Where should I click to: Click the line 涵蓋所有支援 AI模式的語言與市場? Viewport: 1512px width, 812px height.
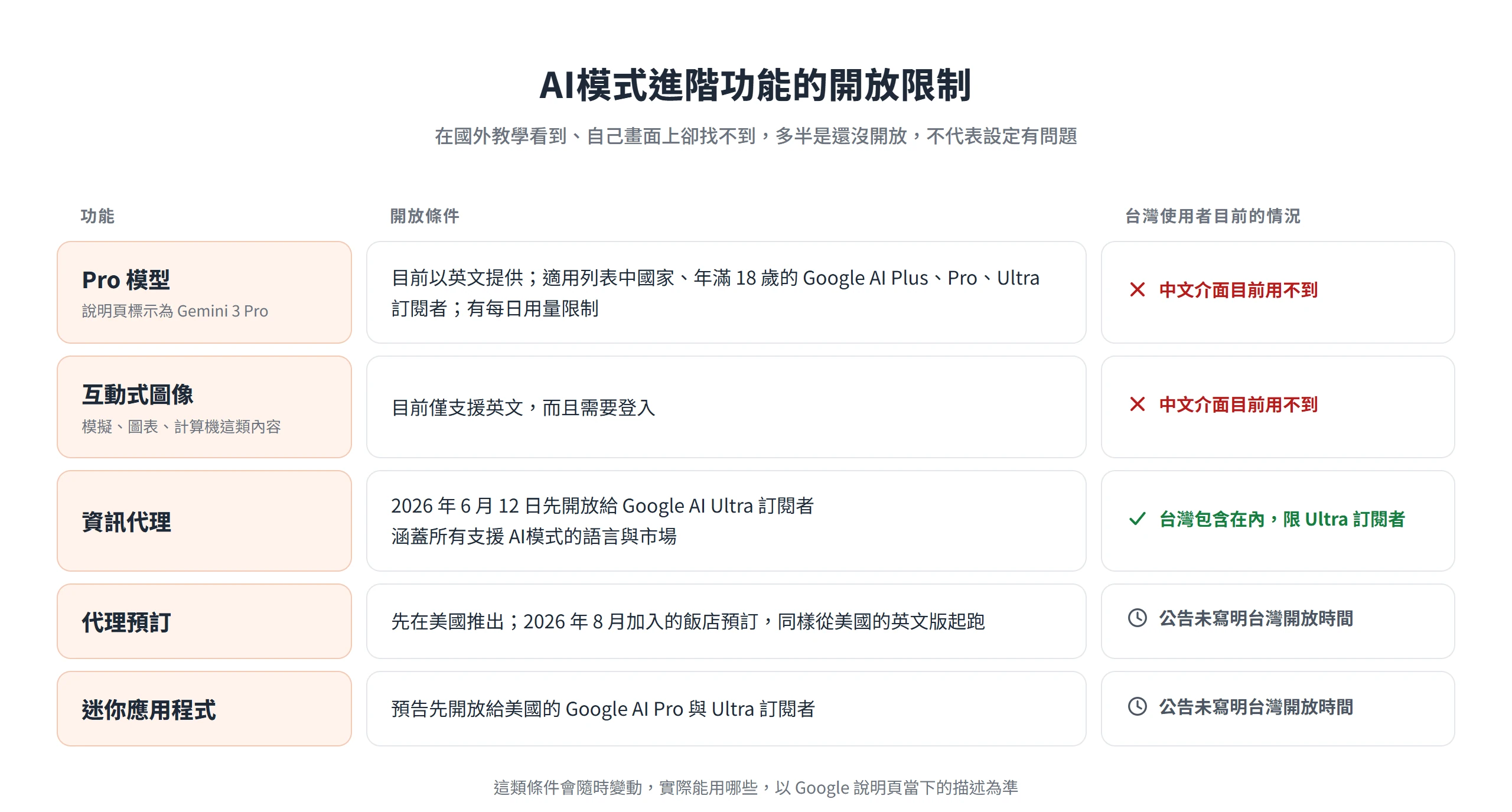click(534, 536)
